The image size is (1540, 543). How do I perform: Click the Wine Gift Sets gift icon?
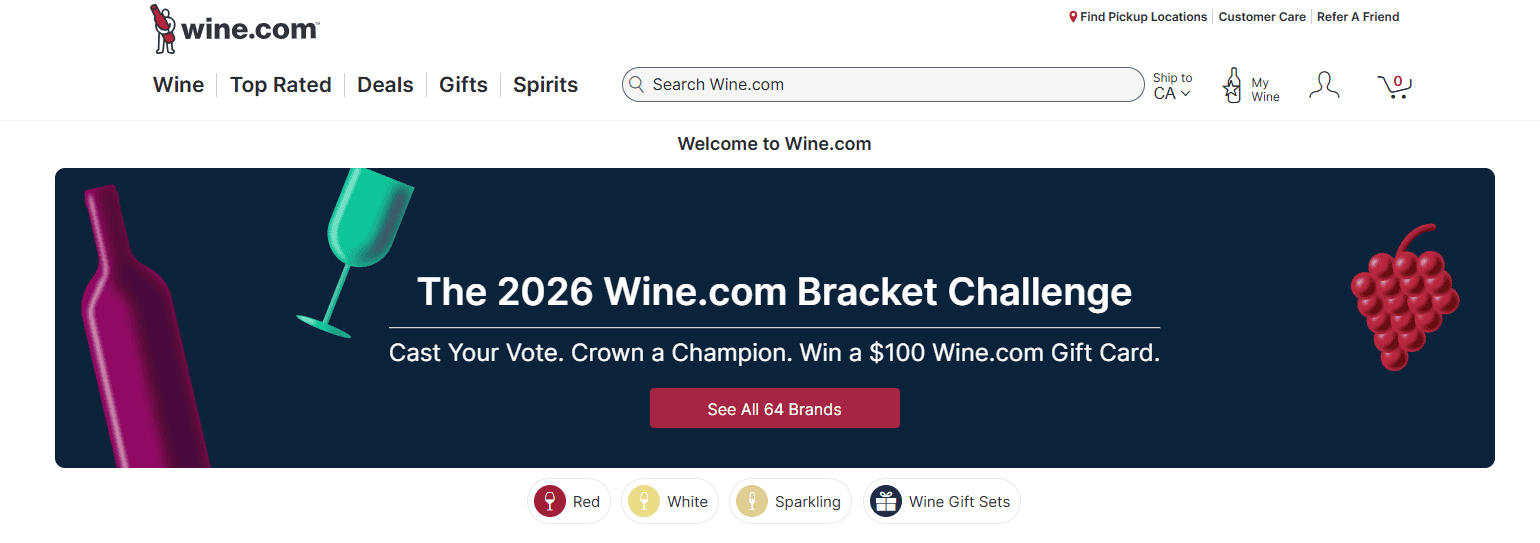[x=886, y=501]
